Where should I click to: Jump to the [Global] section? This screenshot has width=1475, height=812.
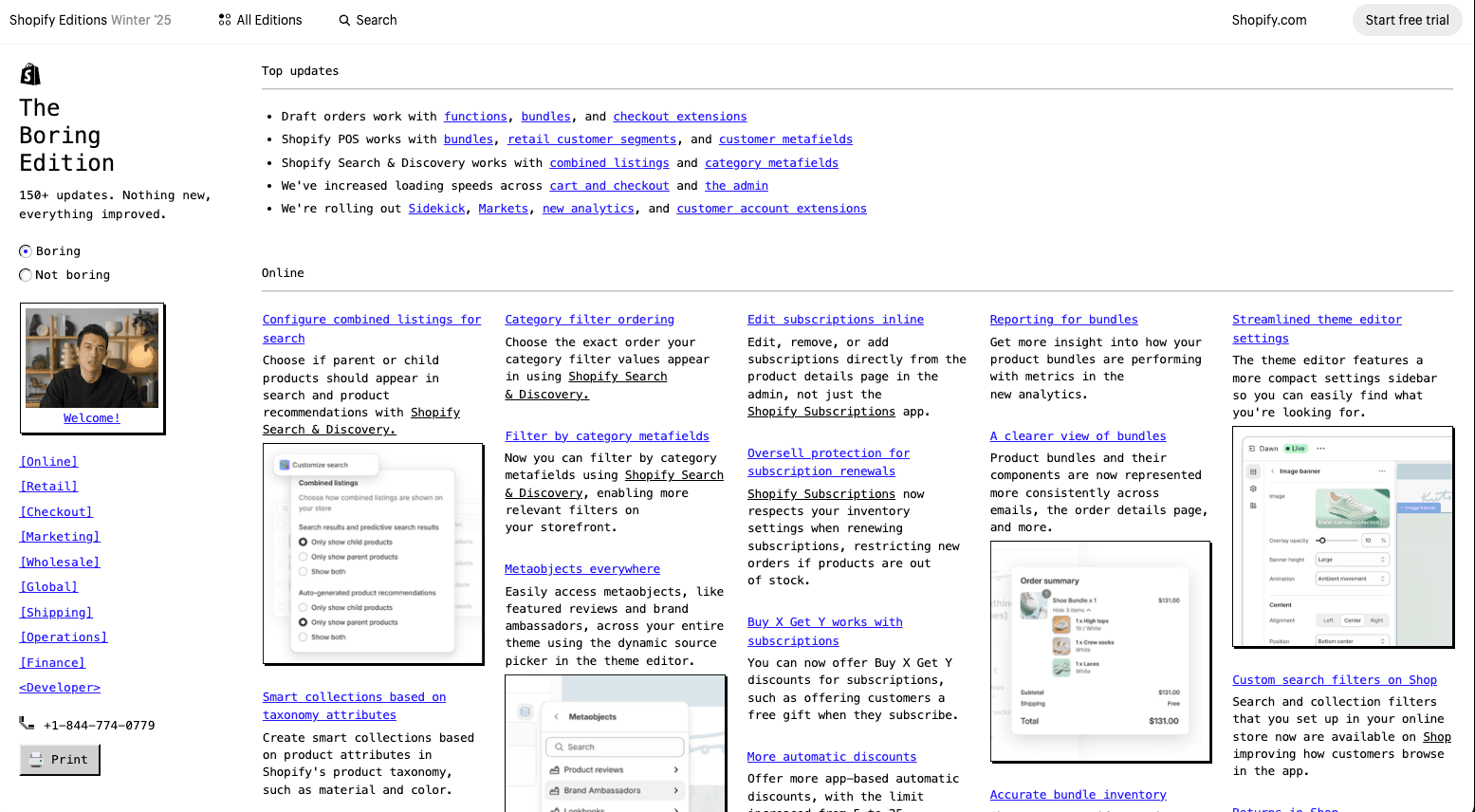click(x=48, y=587)
